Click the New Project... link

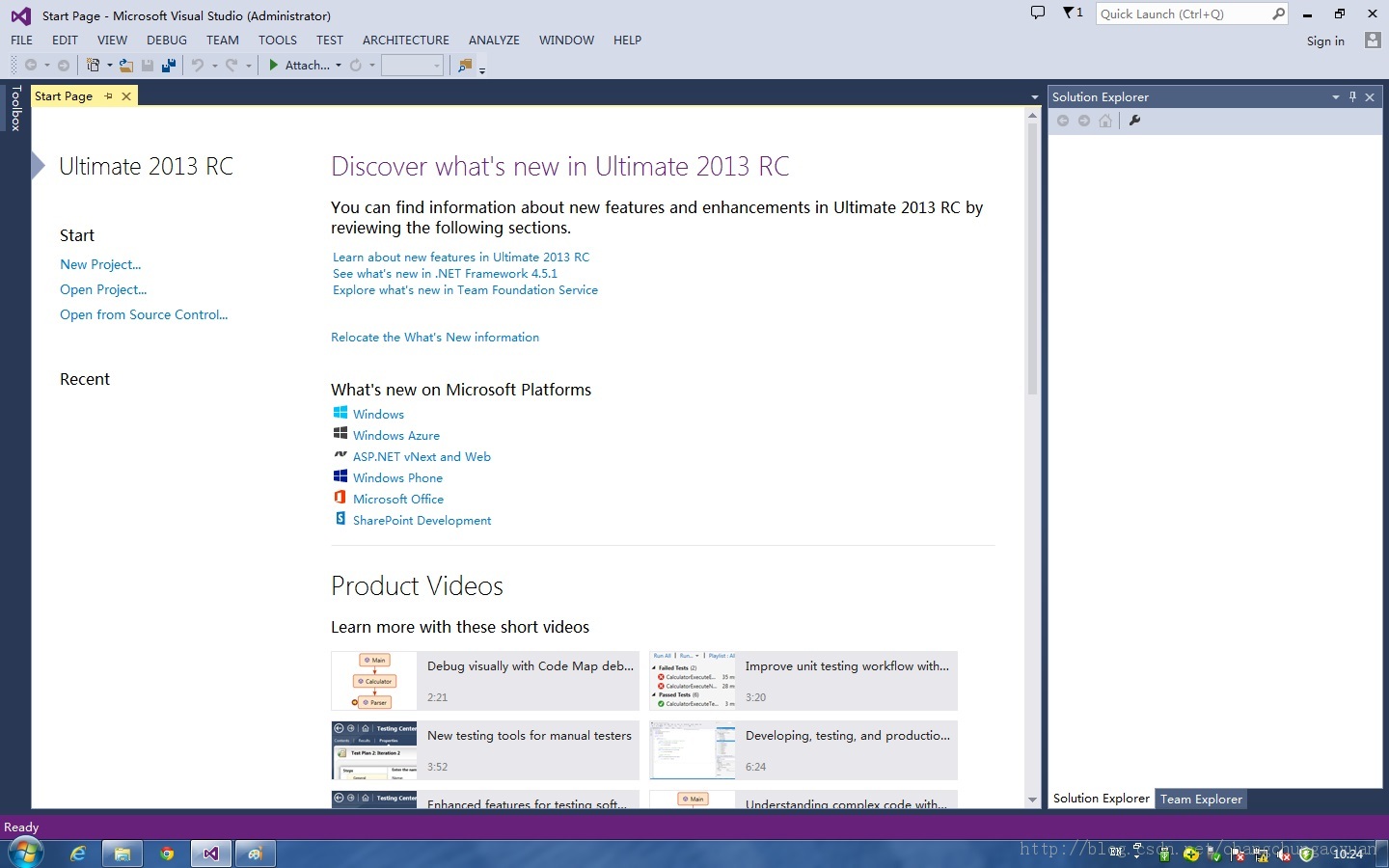point(100,264)
